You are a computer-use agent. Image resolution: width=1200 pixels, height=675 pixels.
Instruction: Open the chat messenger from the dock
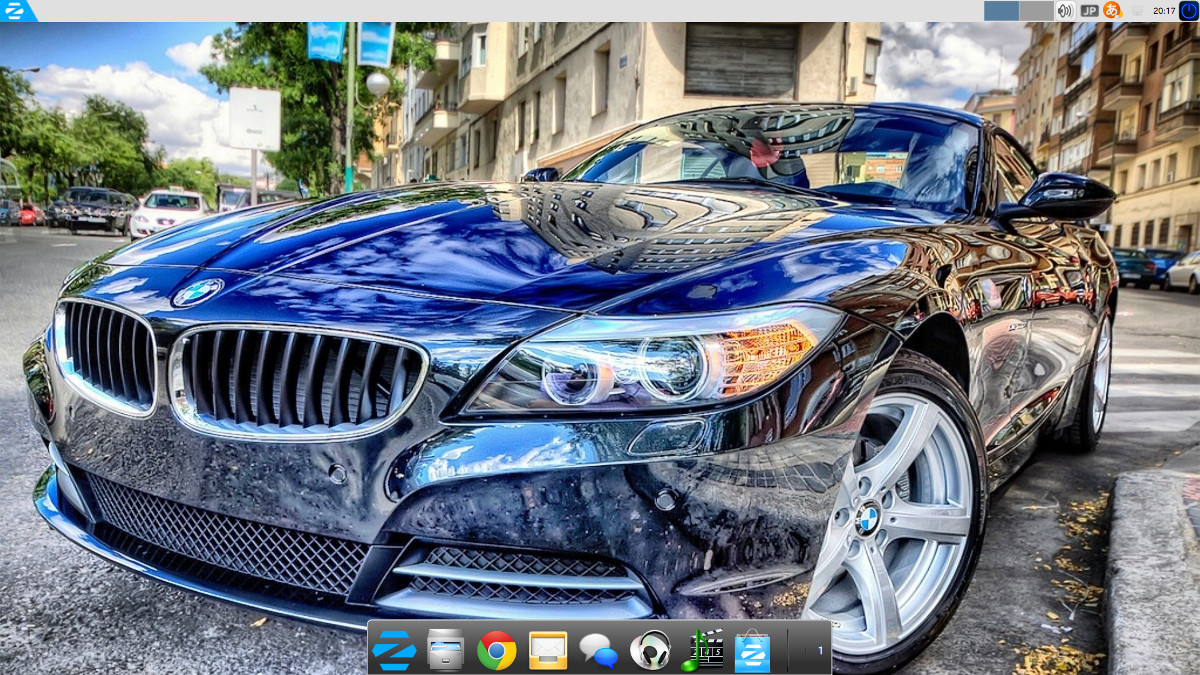pyautogui.click(x=599, y=651)
